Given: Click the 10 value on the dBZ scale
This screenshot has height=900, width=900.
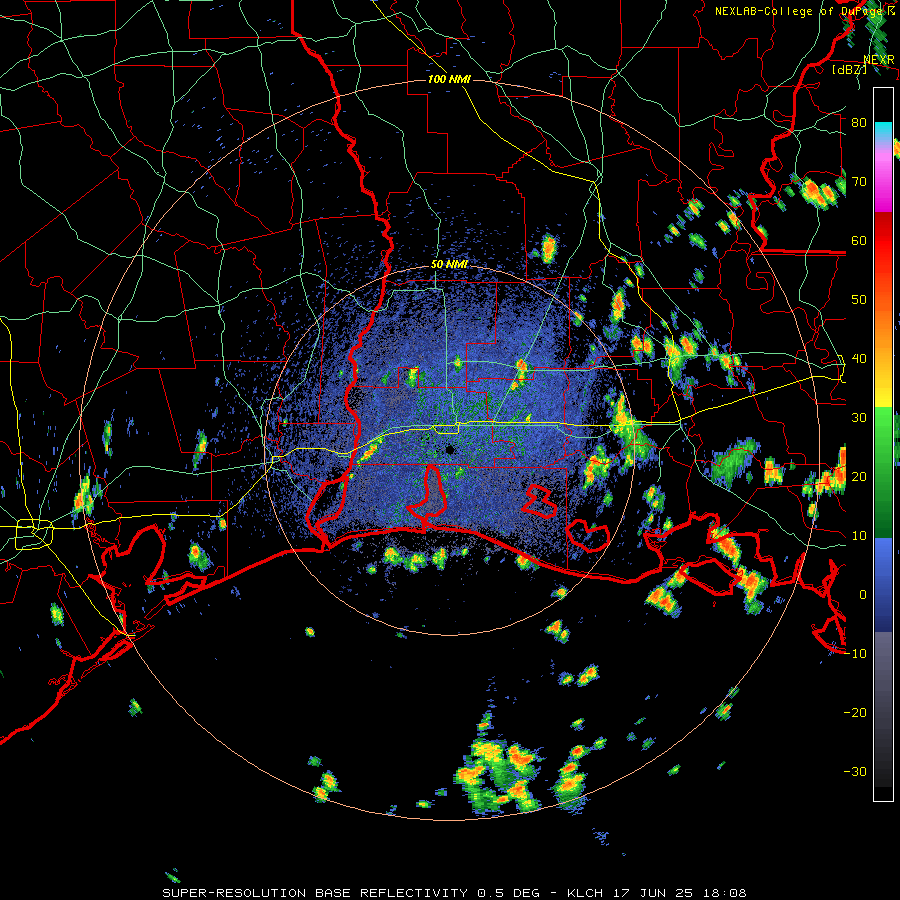Looking at the screenshot, I should [859, 536].
